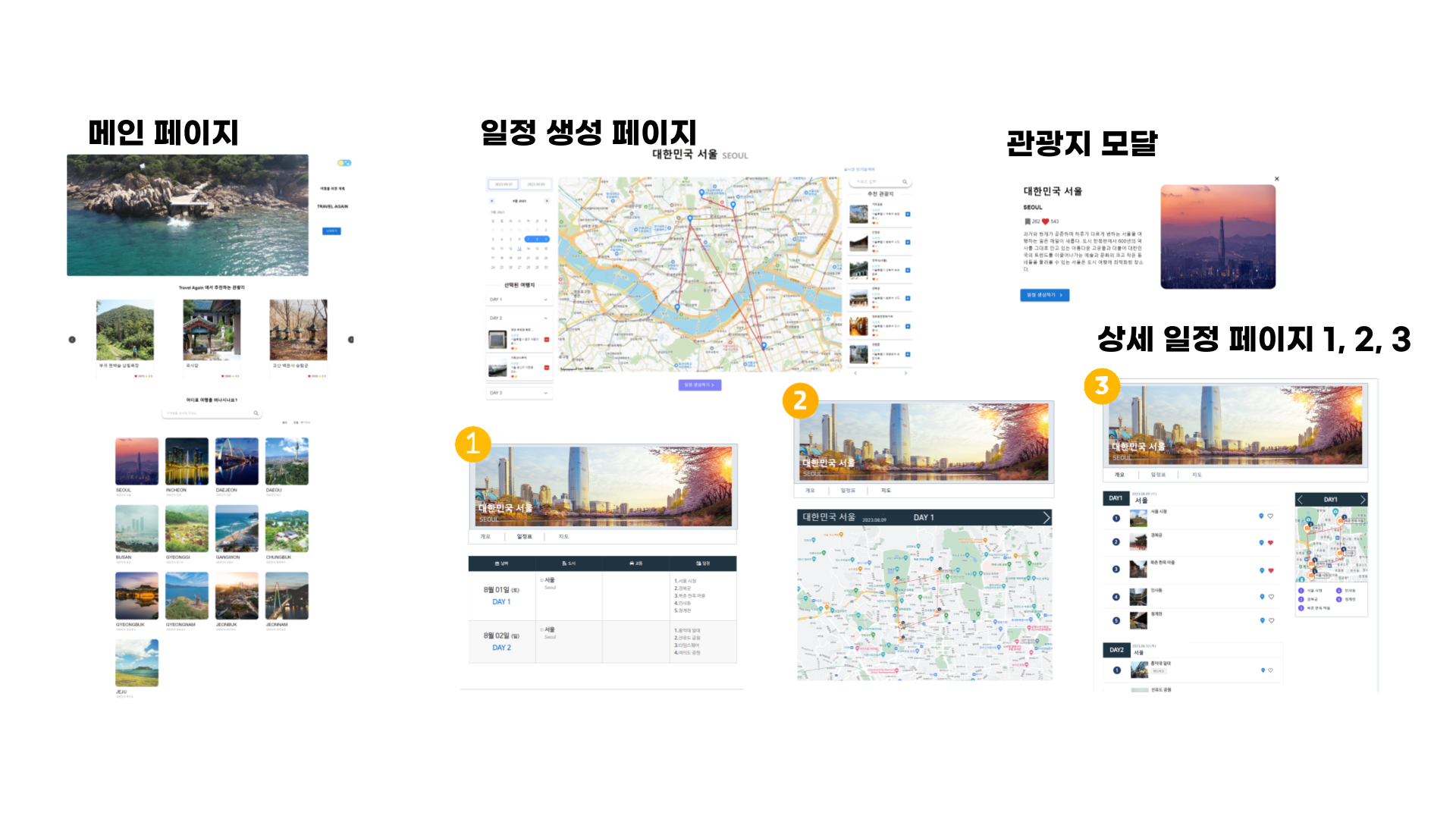Viewport: 1456px width, 819px height.
Task: Open the 일정표 tab on detail page 3
Action: pyautogui.click(x=1159, y=474)
